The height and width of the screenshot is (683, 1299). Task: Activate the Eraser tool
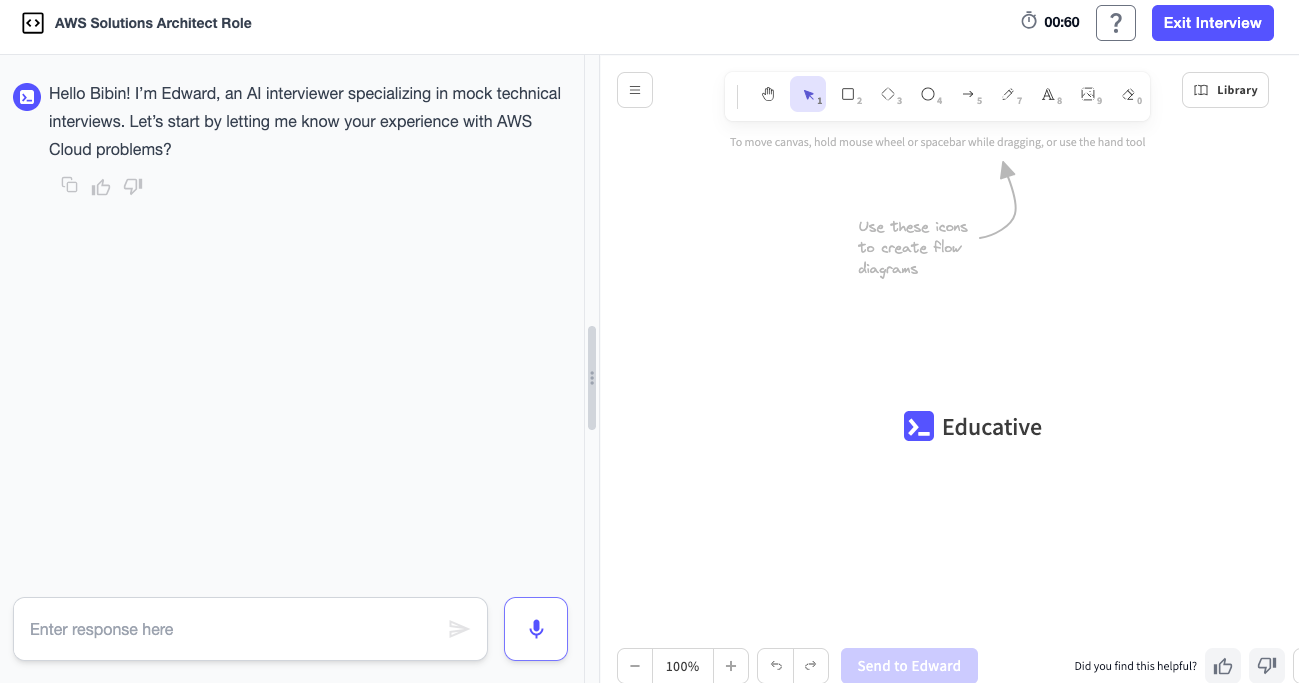tap(1128, 94)
